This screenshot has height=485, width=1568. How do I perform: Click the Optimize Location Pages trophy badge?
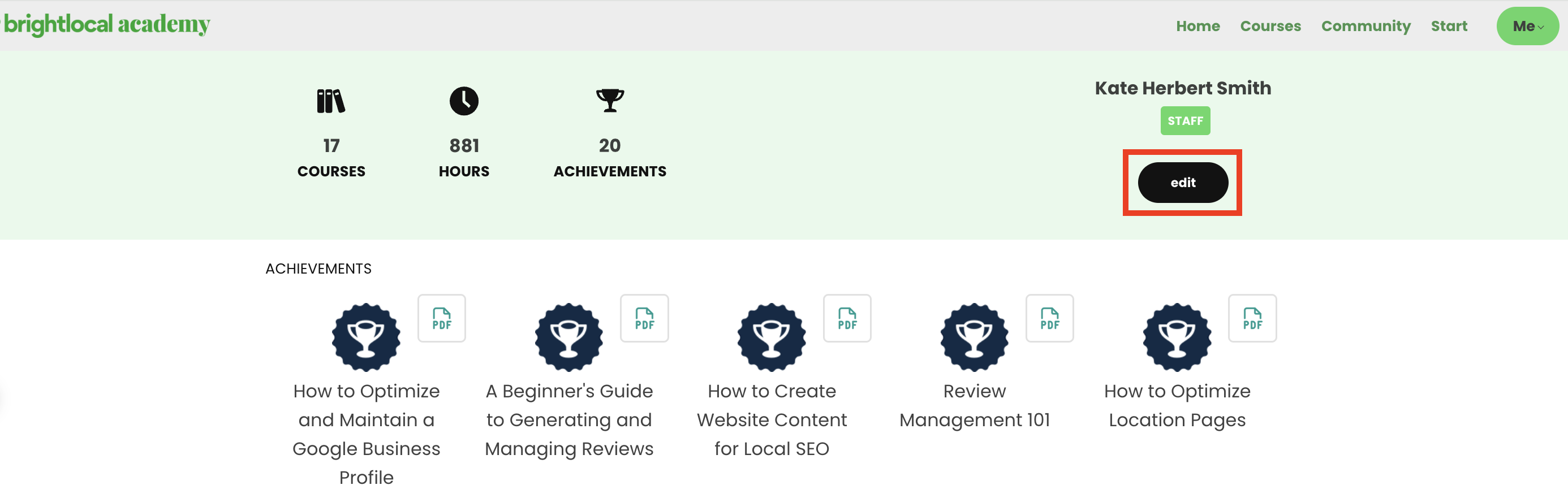[1177, 337]
